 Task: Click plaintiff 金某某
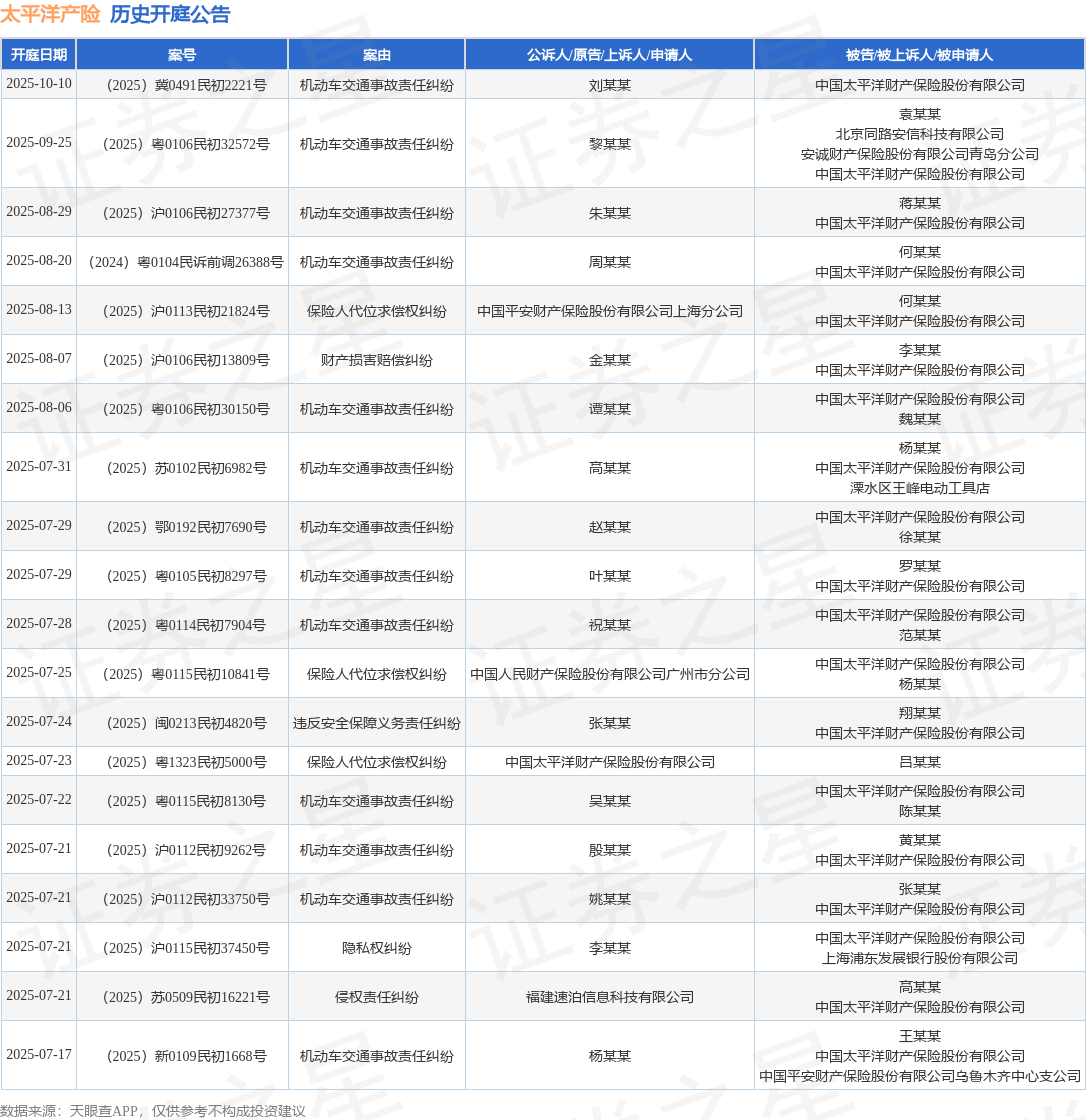point(609,360)
